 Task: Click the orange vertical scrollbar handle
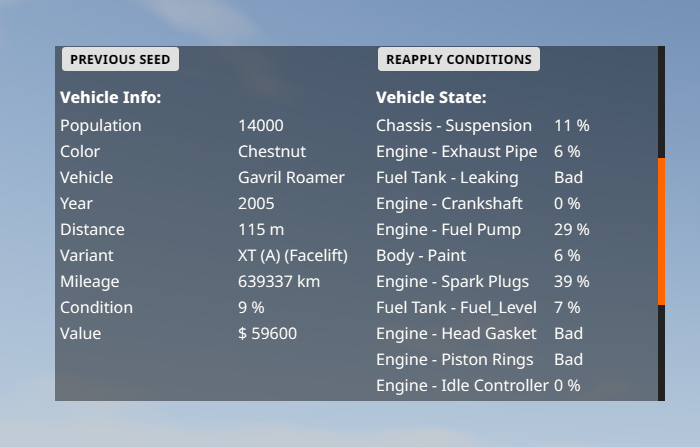[661, 231]
